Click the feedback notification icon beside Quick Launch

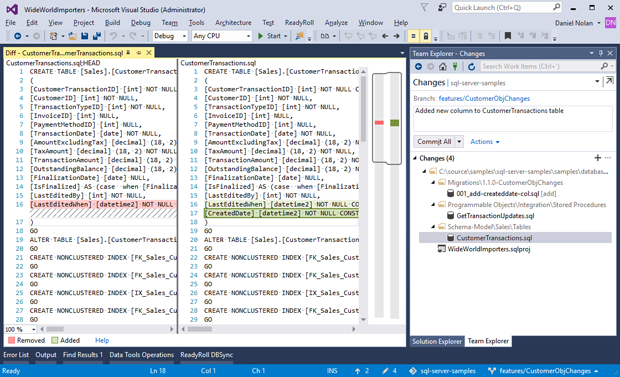[x=442, y=8]
